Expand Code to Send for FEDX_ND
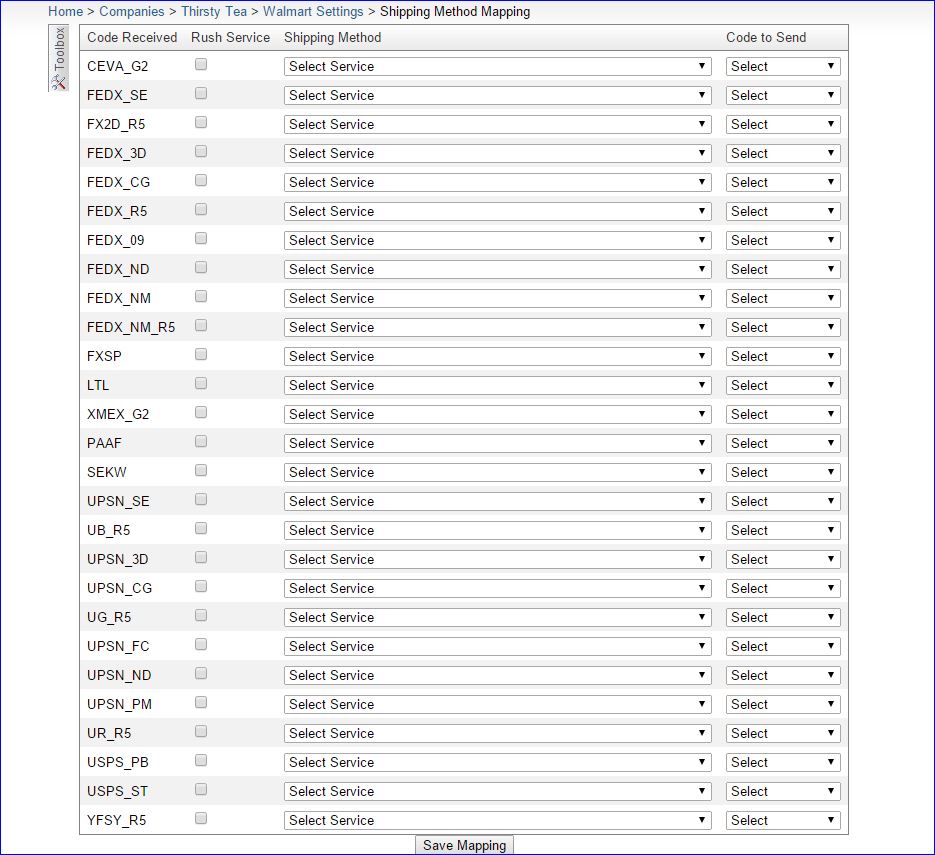Image resolution: width=935 pixels, height=855 pixels. (783, 269)
